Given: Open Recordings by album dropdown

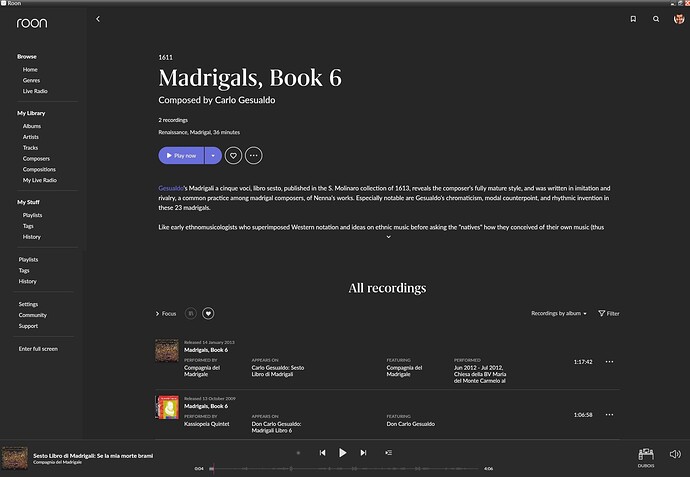Looking at the screenshot, I should pos(559,313).
